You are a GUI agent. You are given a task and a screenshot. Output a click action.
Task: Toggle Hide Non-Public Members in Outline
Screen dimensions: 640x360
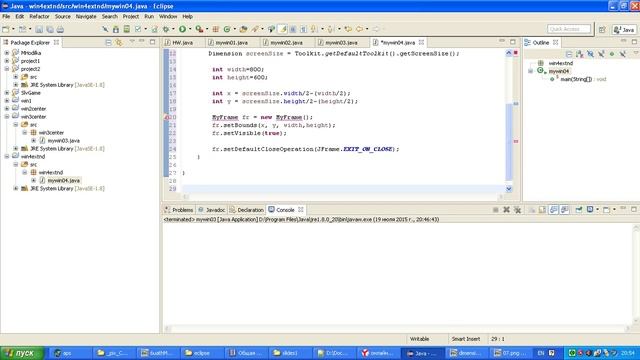(612, 54)
